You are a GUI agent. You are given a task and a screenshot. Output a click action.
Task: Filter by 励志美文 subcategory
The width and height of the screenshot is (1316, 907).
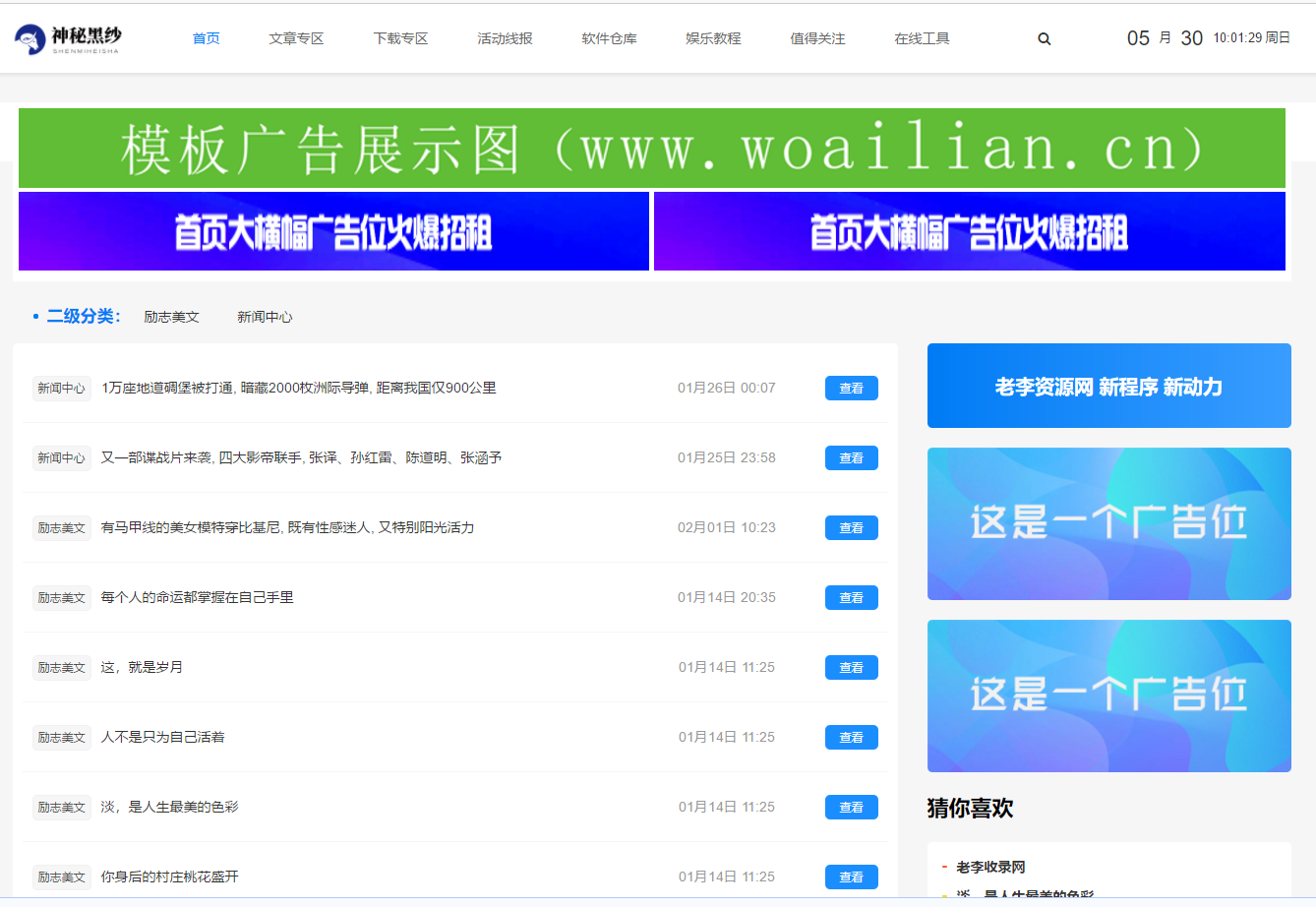[x=171, y=317]
